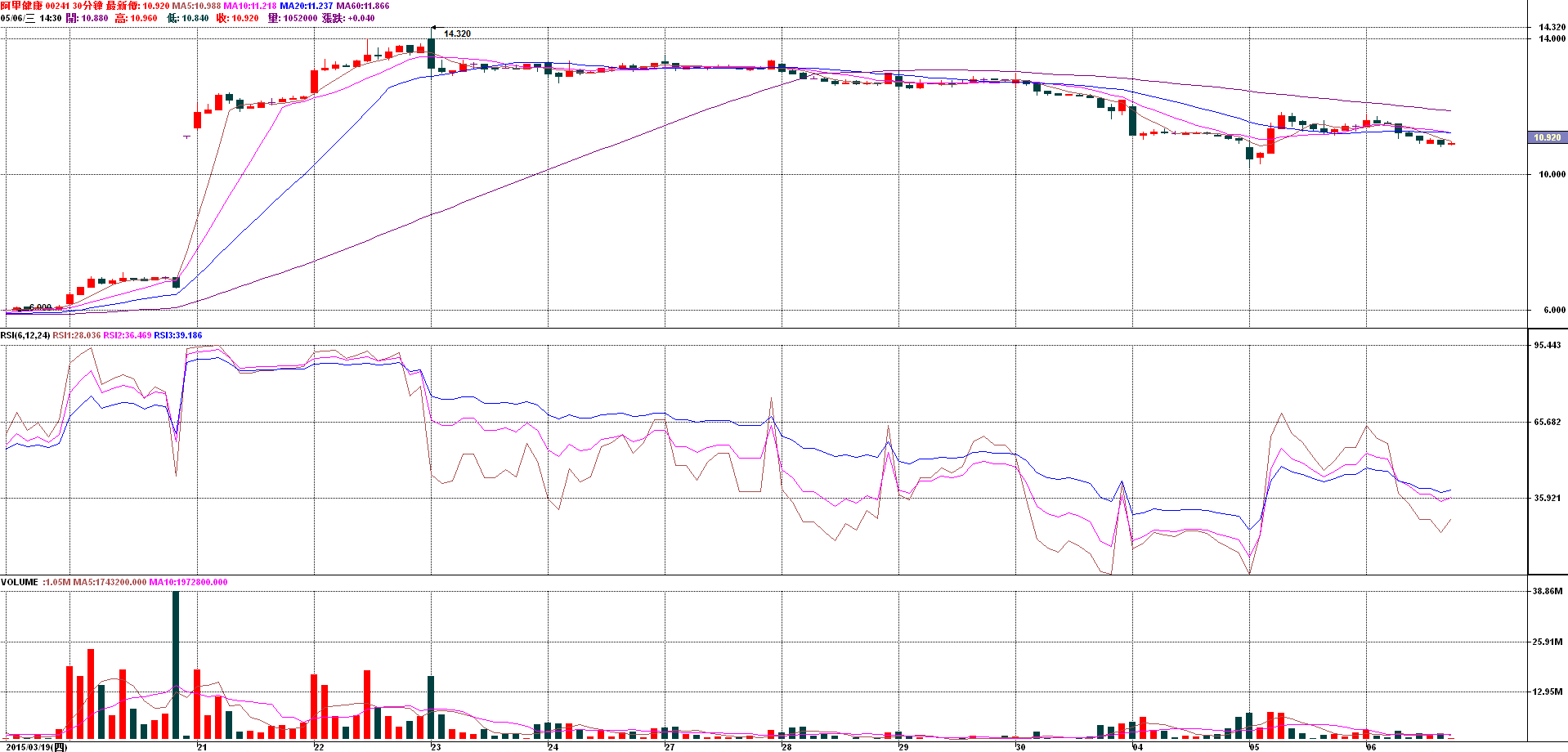Click the 阿里健康 00241 stock title
Screen dimensions: 1568x752
(34, 6)
